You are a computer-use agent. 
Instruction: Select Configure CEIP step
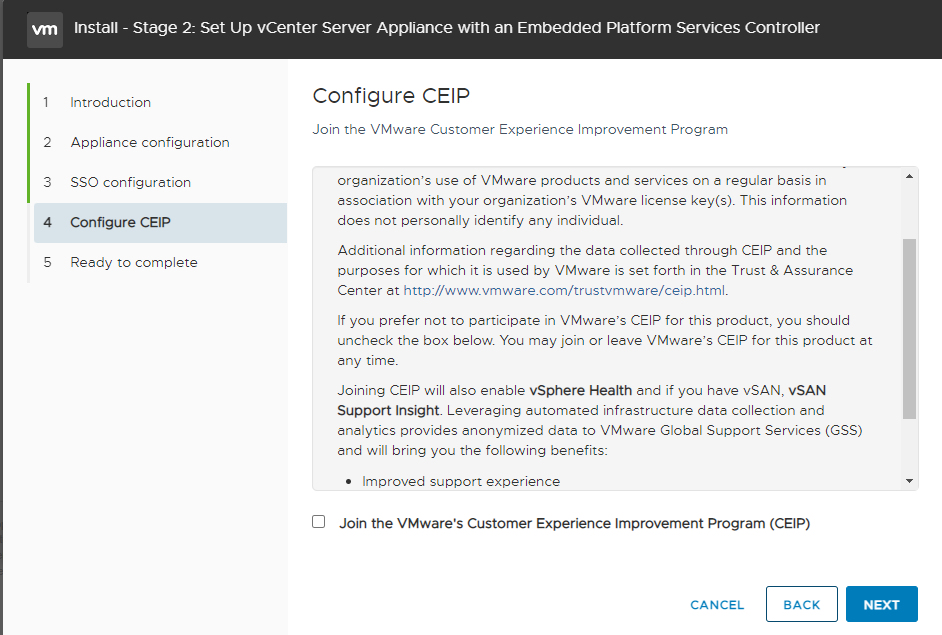(x=160, y=222)
